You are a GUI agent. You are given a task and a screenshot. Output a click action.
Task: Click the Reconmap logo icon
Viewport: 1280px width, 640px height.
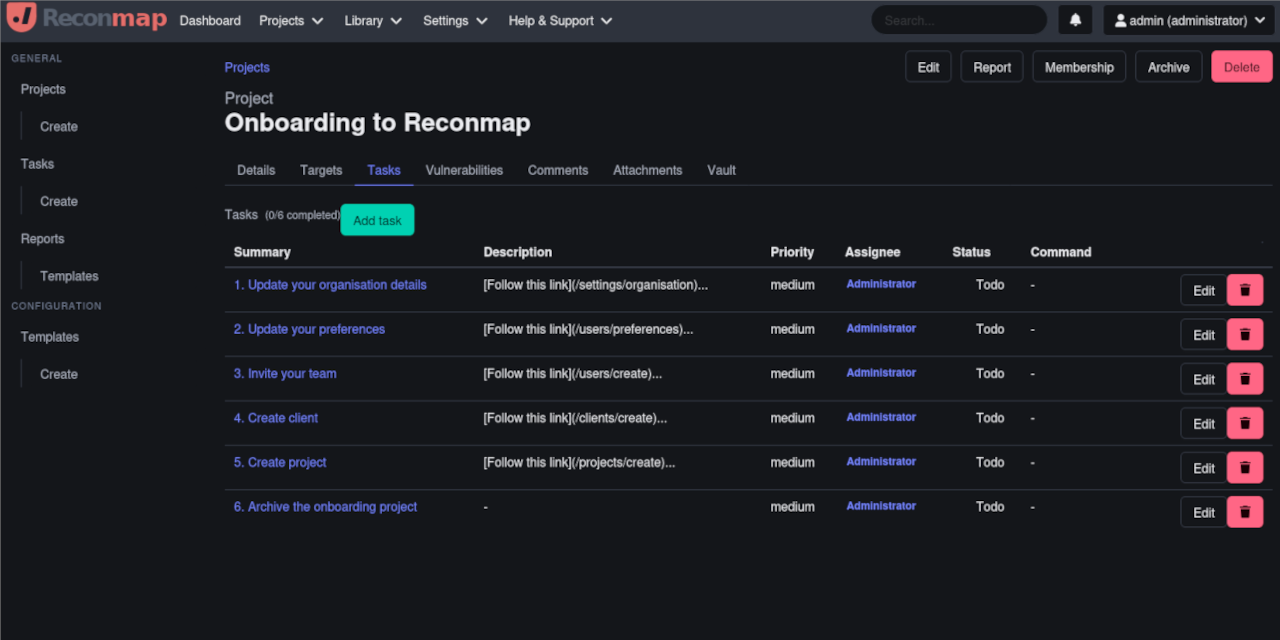(21, 18)
